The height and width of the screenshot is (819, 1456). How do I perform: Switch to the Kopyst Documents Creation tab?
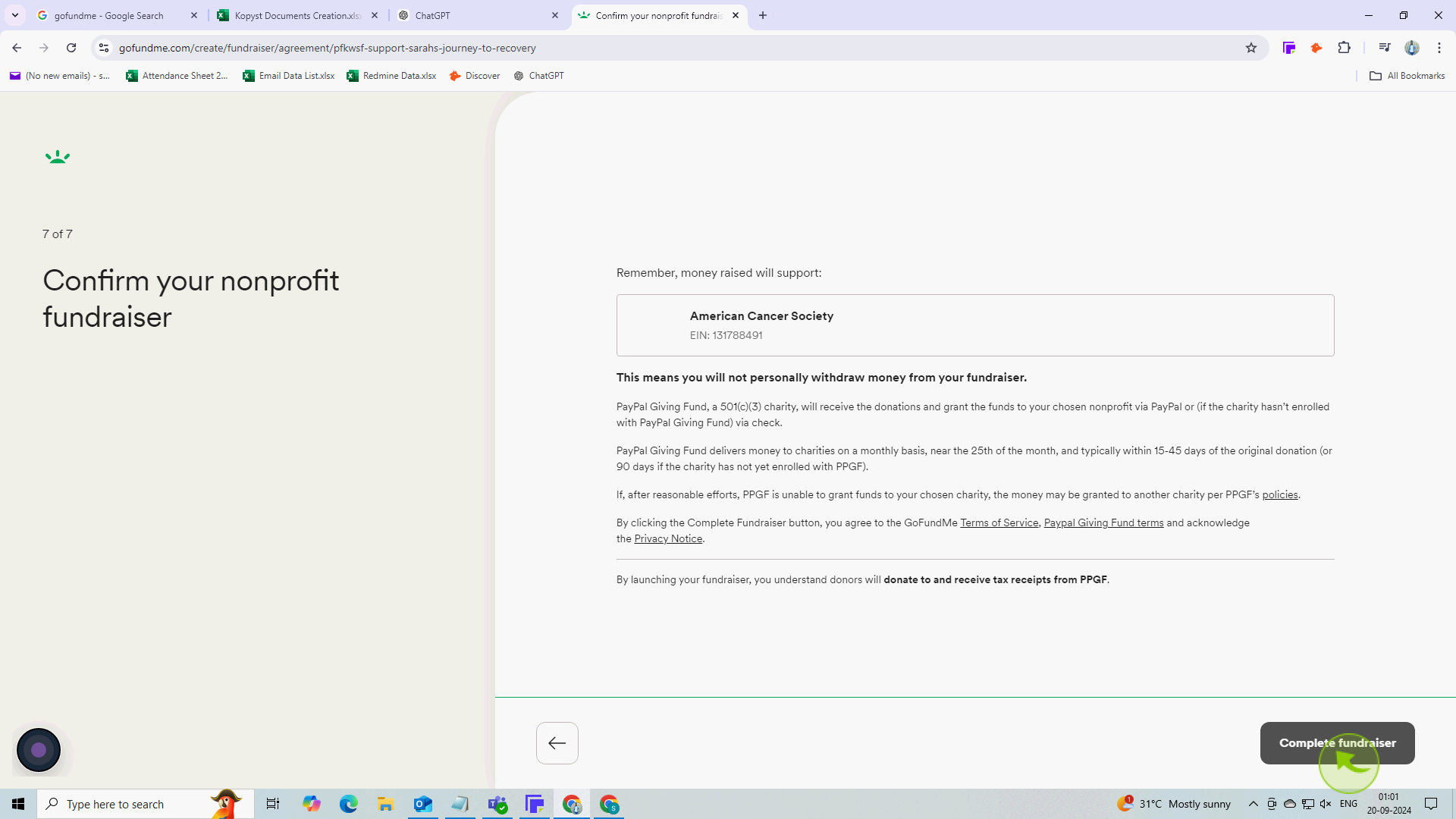[298, 15]
